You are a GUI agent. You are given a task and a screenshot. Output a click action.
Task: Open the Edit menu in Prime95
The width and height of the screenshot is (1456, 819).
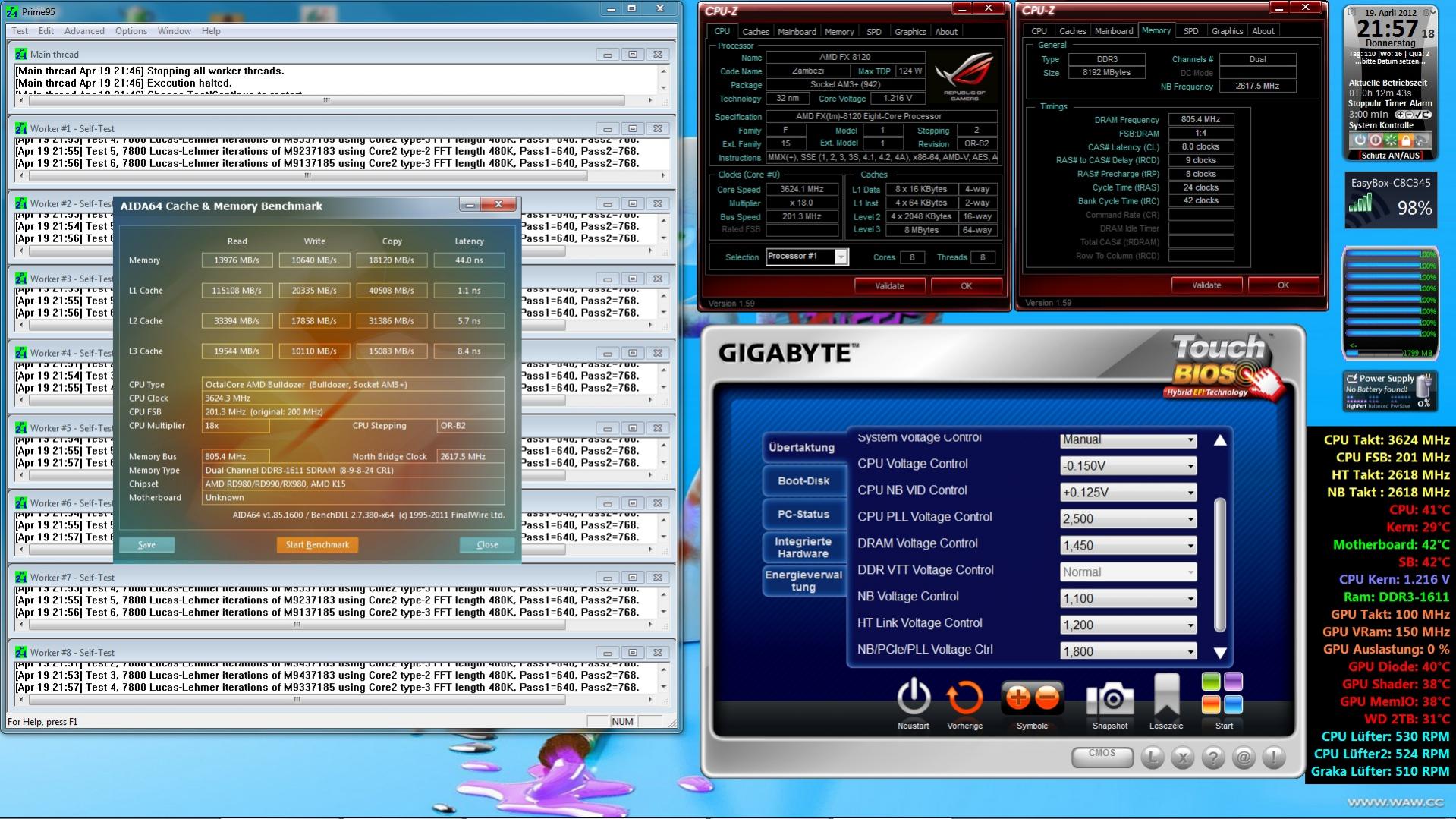click(x=46, y=31)
